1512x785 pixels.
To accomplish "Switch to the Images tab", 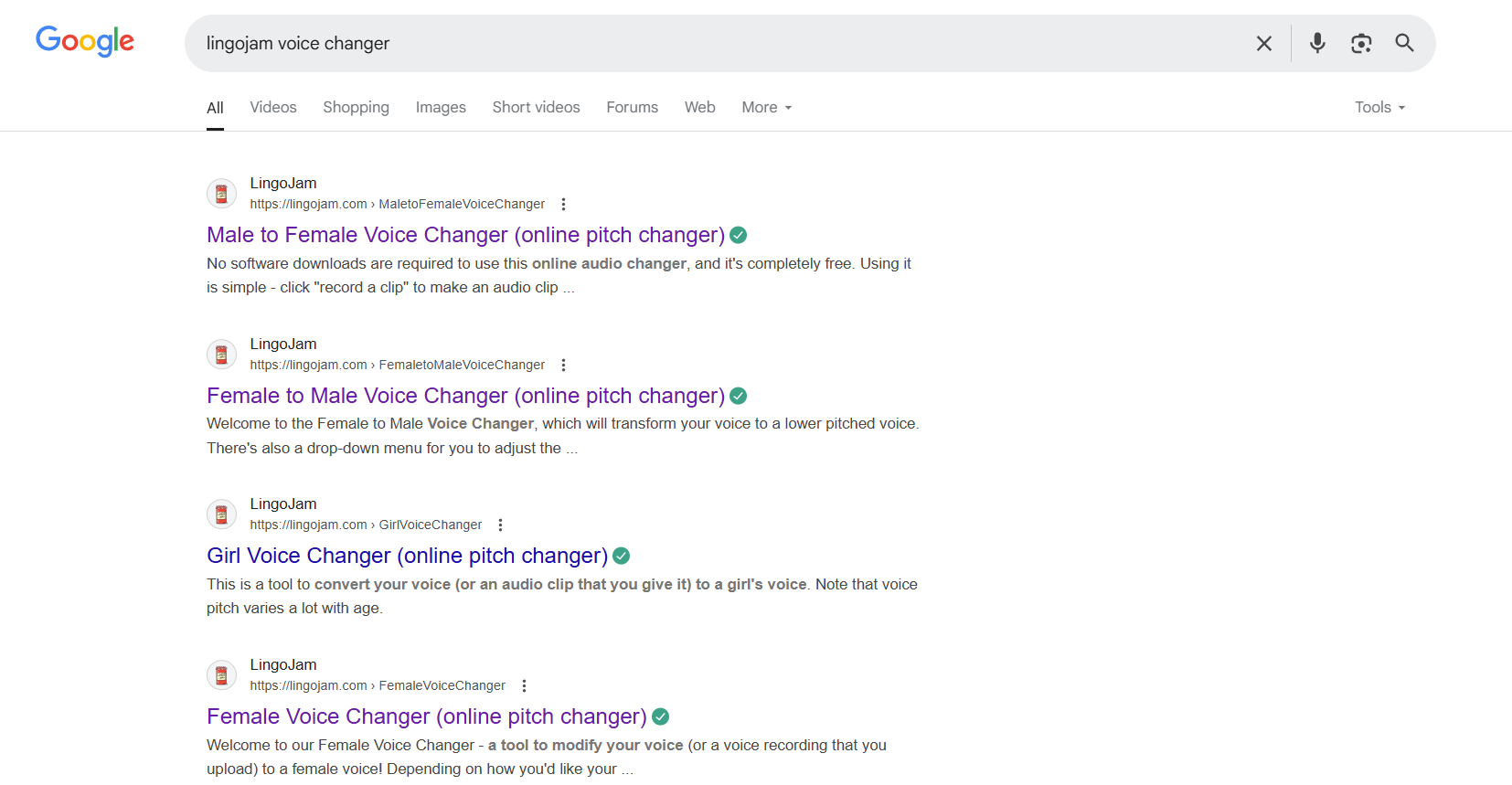I will point(441,108).
